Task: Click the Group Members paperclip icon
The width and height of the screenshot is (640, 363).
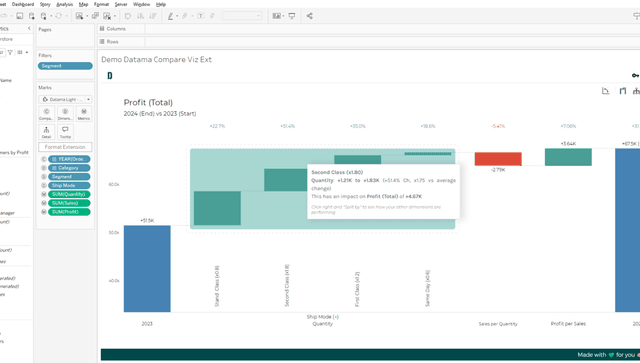Action: tap(184, 16)
